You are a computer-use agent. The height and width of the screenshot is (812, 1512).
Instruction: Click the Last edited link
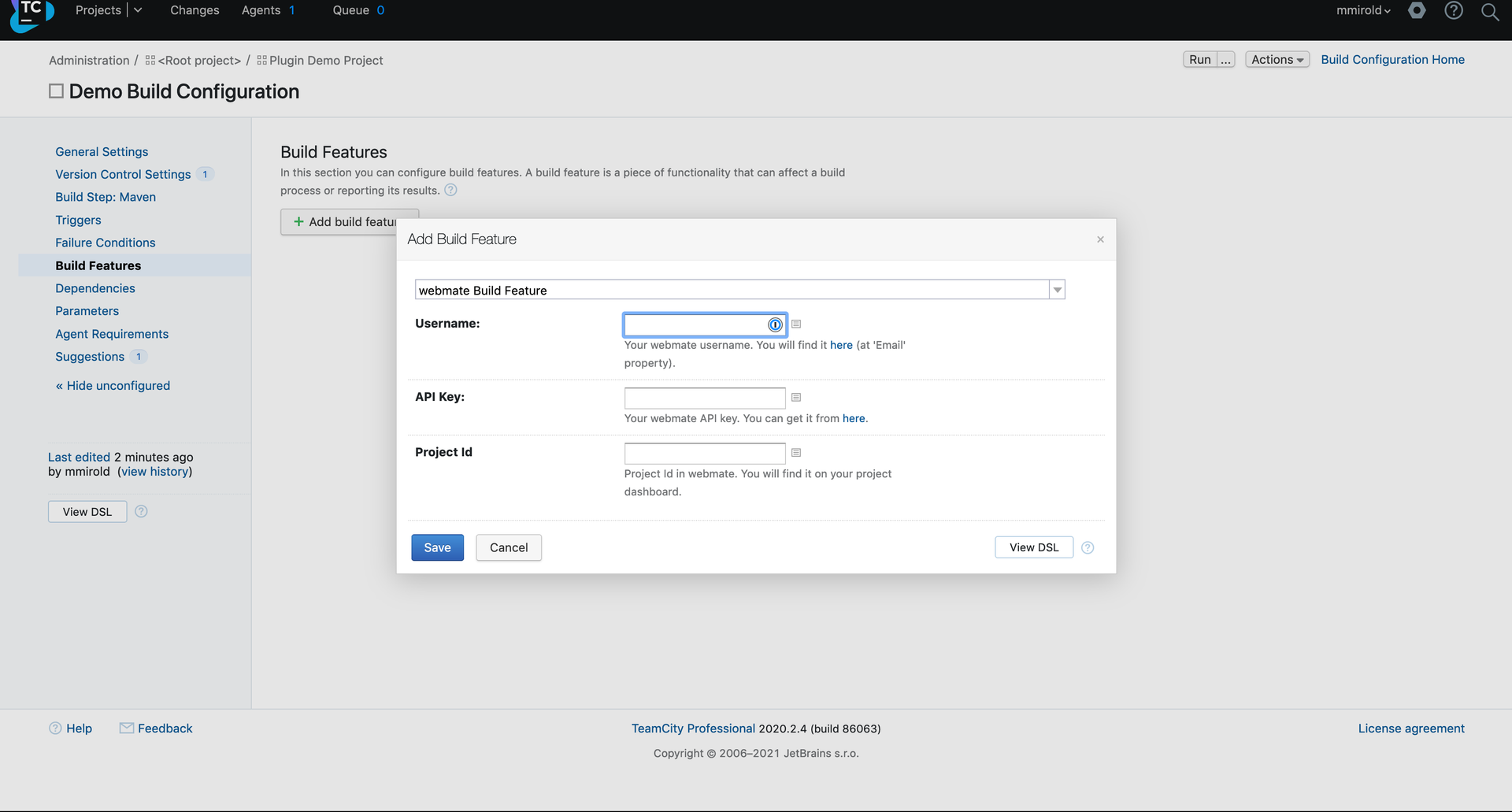pos(79,458)
